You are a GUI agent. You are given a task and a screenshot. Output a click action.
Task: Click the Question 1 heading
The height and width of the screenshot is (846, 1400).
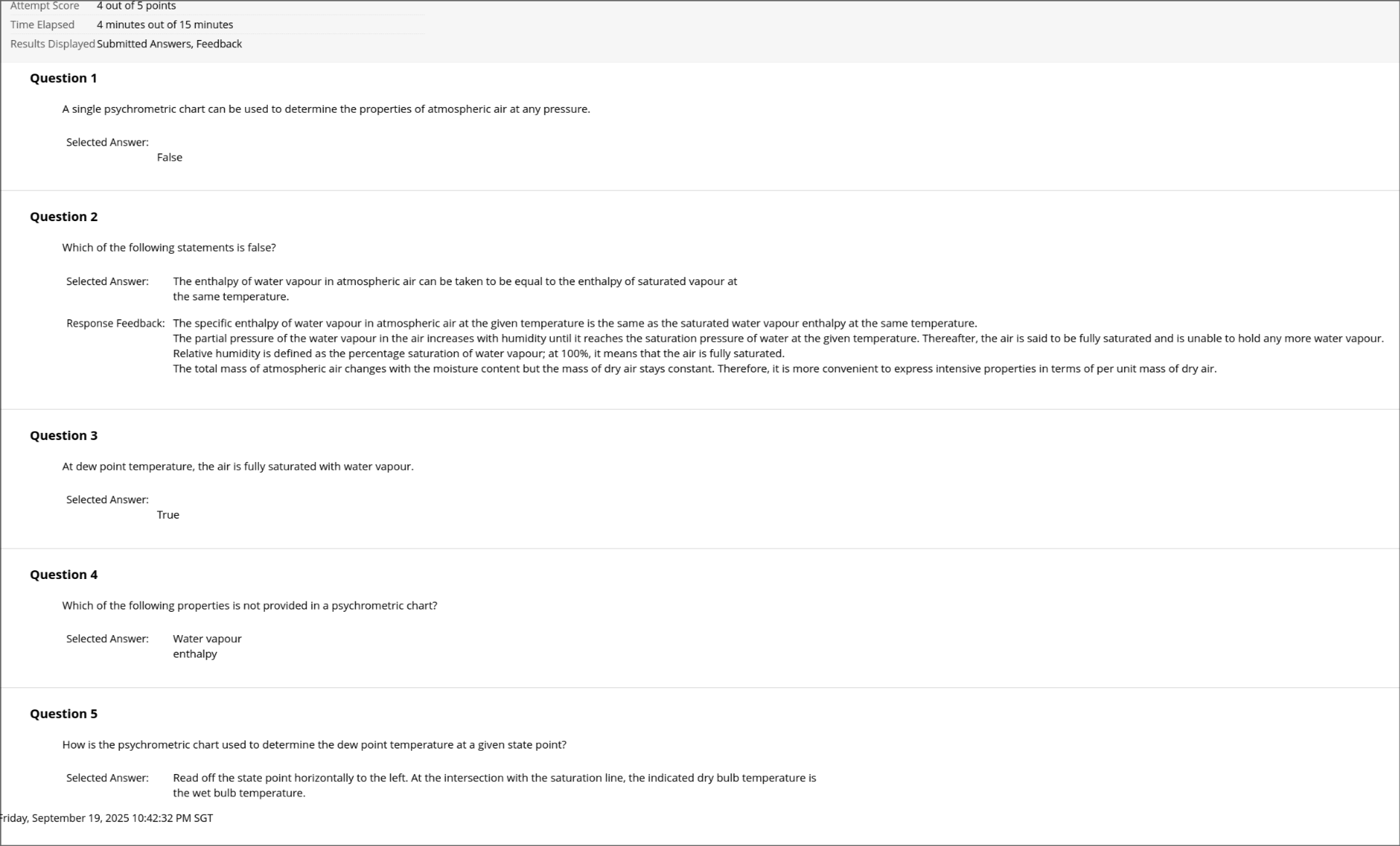click(63, 78)
